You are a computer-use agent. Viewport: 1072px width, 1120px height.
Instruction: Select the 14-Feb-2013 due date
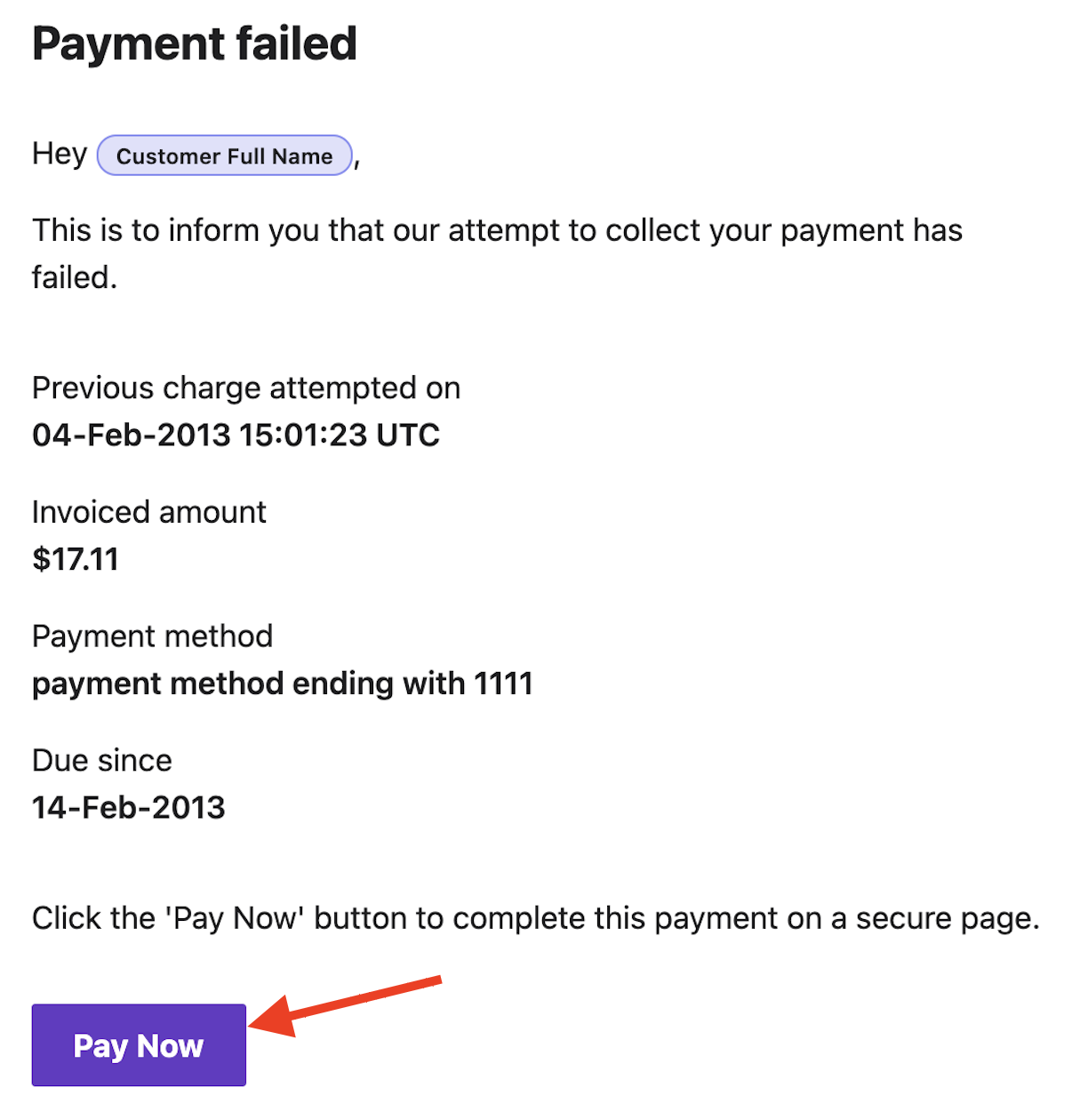129,807
